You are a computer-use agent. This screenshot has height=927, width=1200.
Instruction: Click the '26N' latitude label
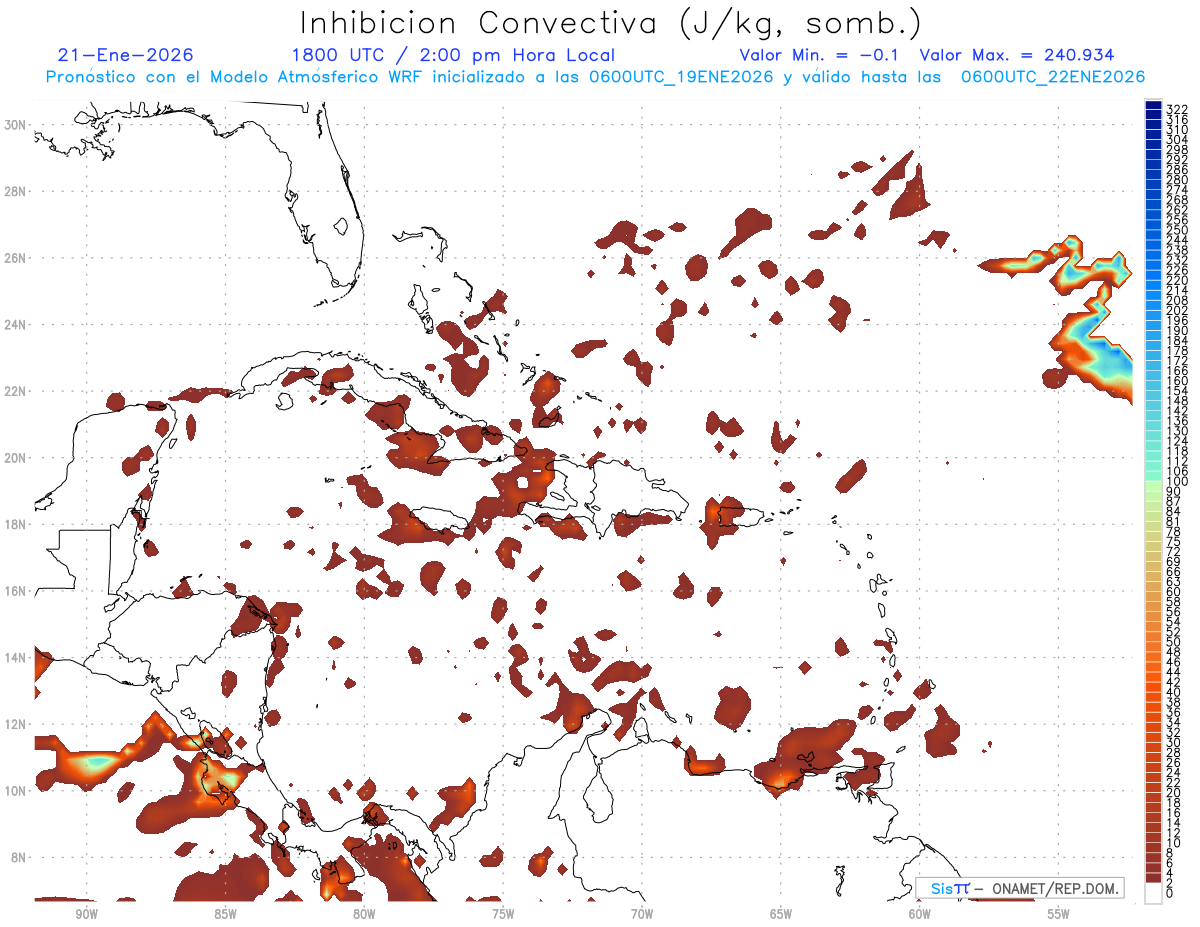tap(16, 258)
